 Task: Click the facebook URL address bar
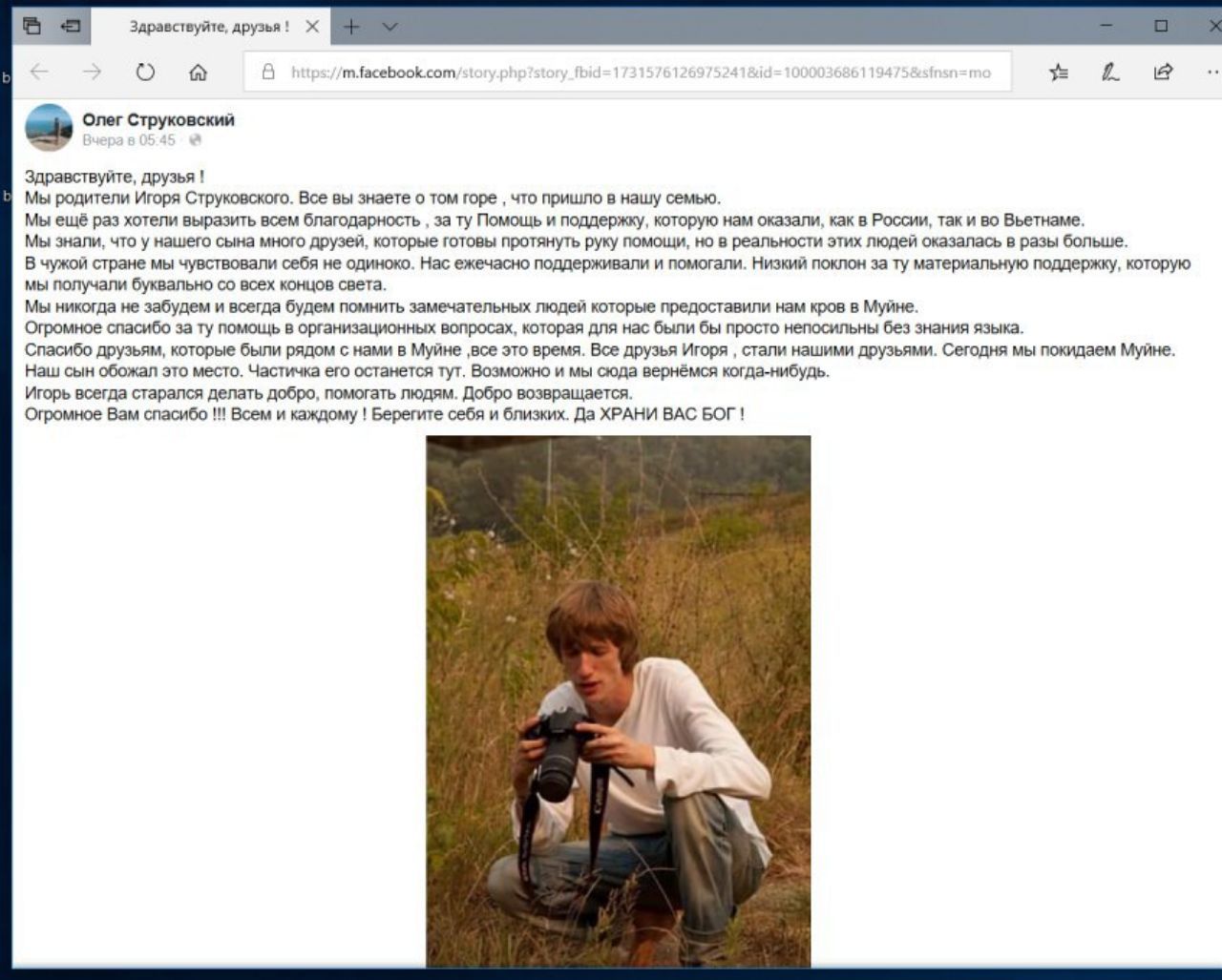(x=641, y=73)
